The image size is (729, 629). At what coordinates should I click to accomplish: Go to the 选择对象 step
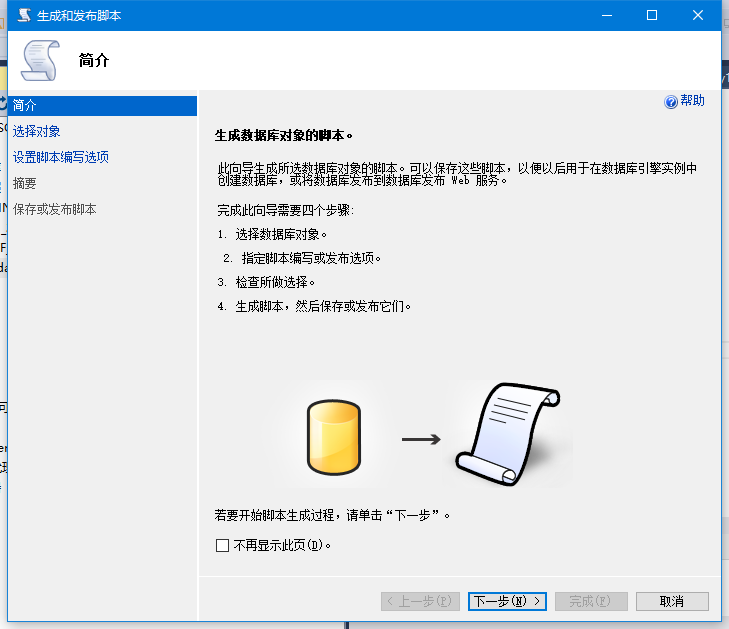click(36, 132)
